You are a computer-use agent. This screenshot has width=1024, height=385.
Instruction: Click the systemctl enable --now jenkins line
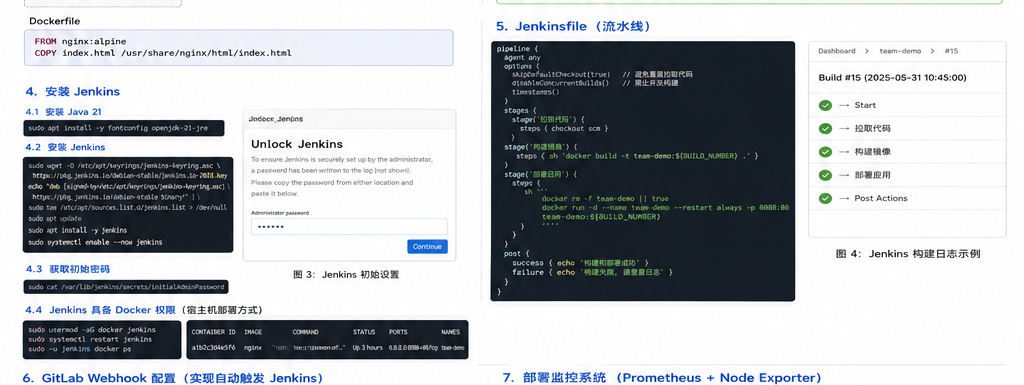click(95, 242)
